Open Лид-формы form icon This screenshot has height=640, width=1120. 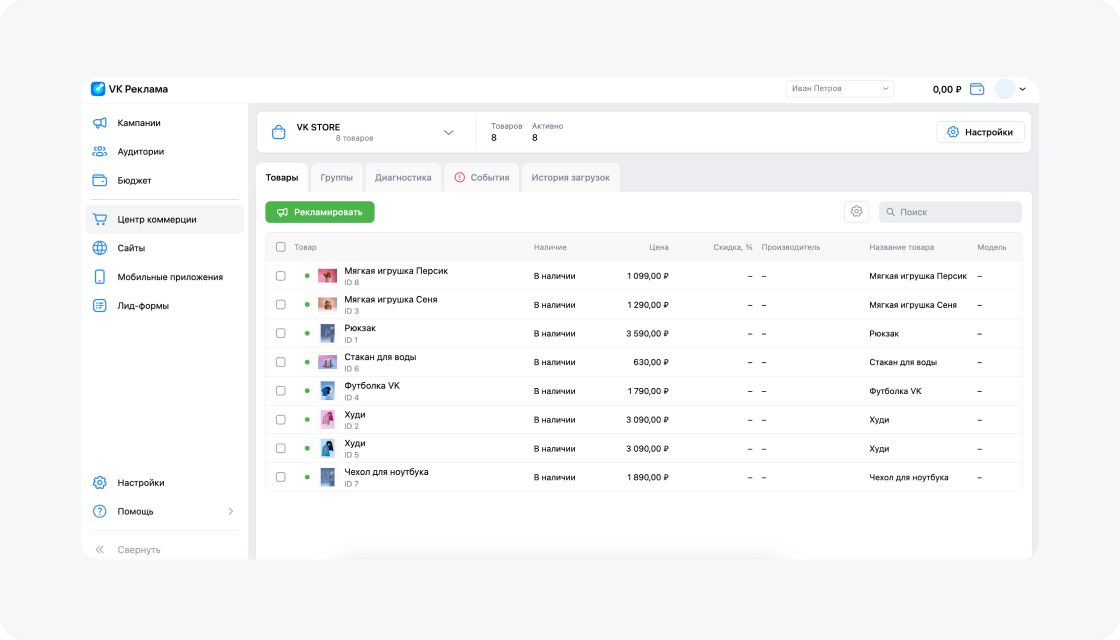click(100, 305)
